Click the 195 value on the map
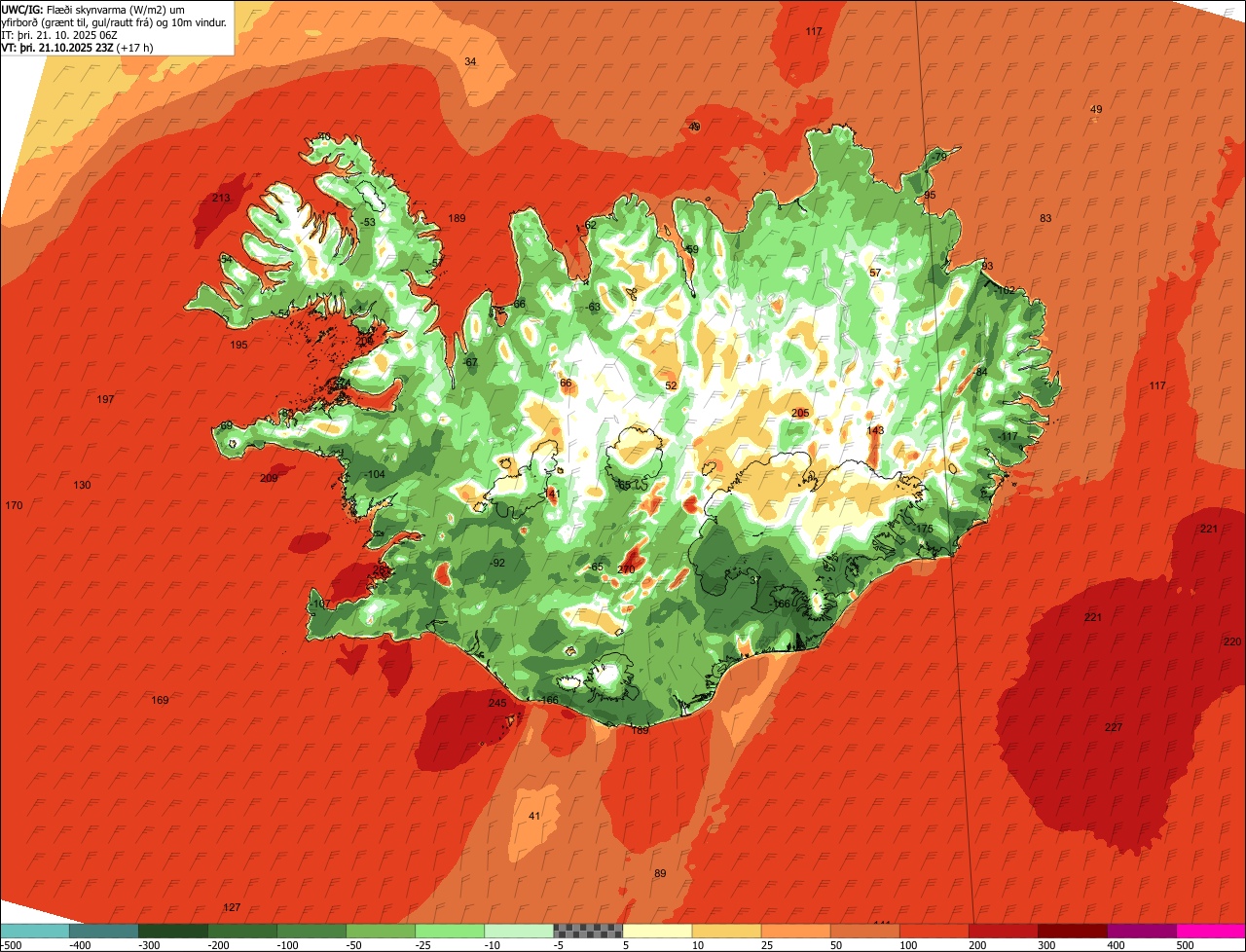1246x952 pixels. tap(238, 345)
